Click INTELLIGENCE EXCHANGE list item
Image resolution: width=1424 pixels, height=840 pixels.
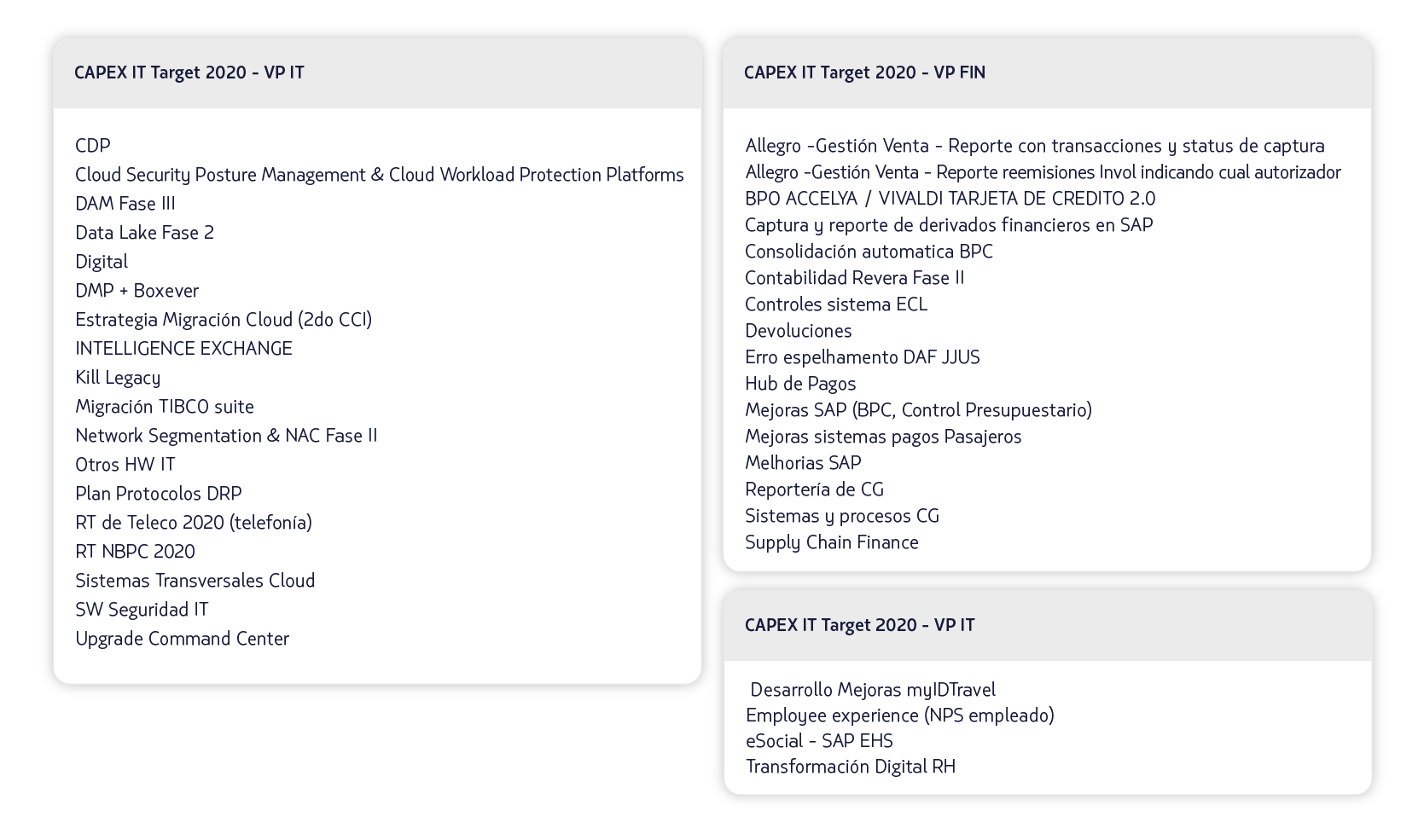[183, 349]
